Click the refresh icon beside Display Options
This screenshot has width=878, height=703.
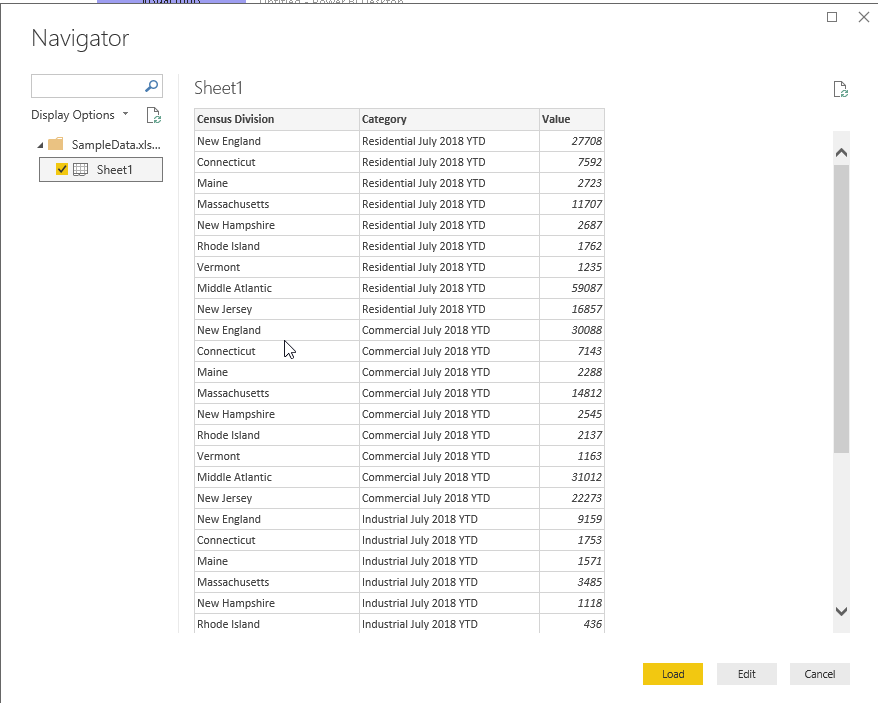pos(154,115)
